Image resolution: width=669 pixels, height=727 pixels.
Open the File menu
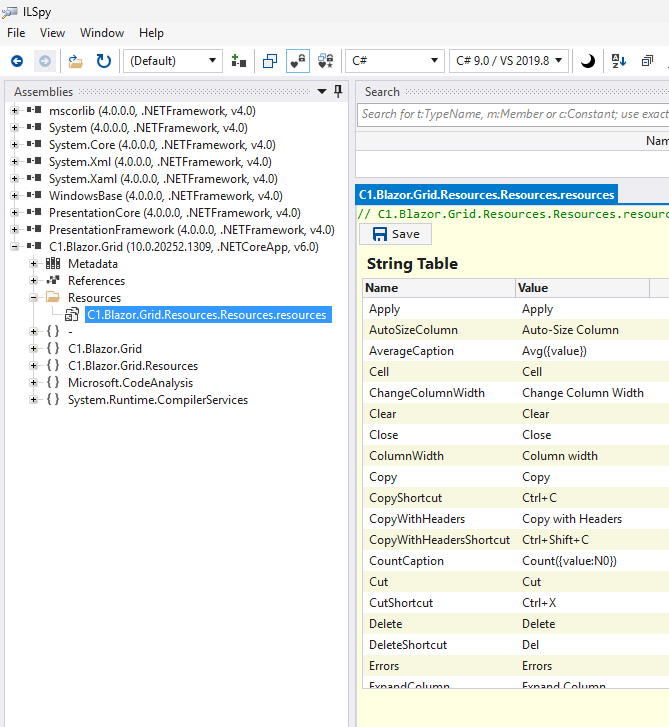(x=16, y=33)
